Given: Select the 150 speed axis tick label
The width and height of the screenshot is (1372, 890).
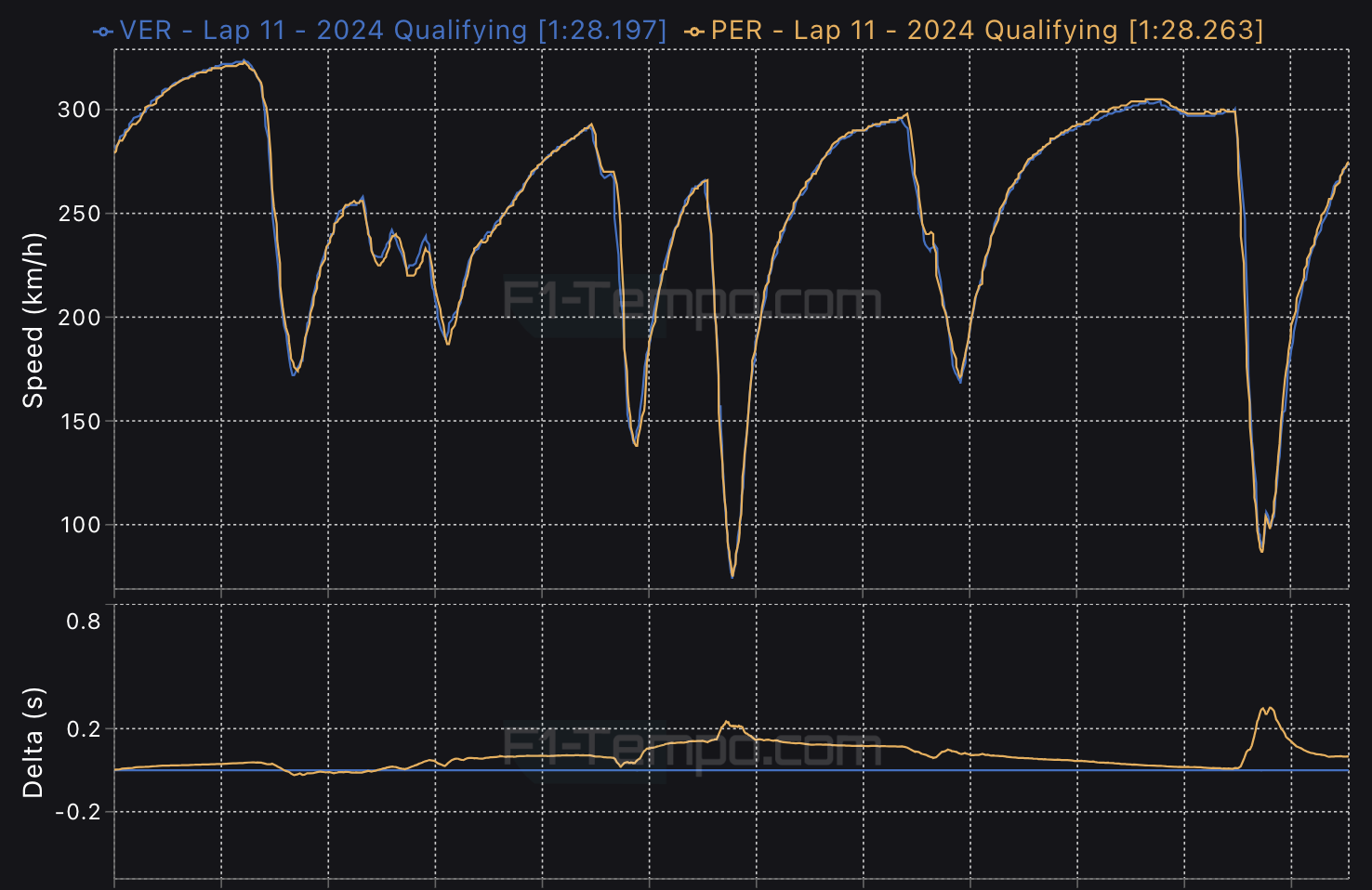Looking at the screenshot, I should coord(79,421).
